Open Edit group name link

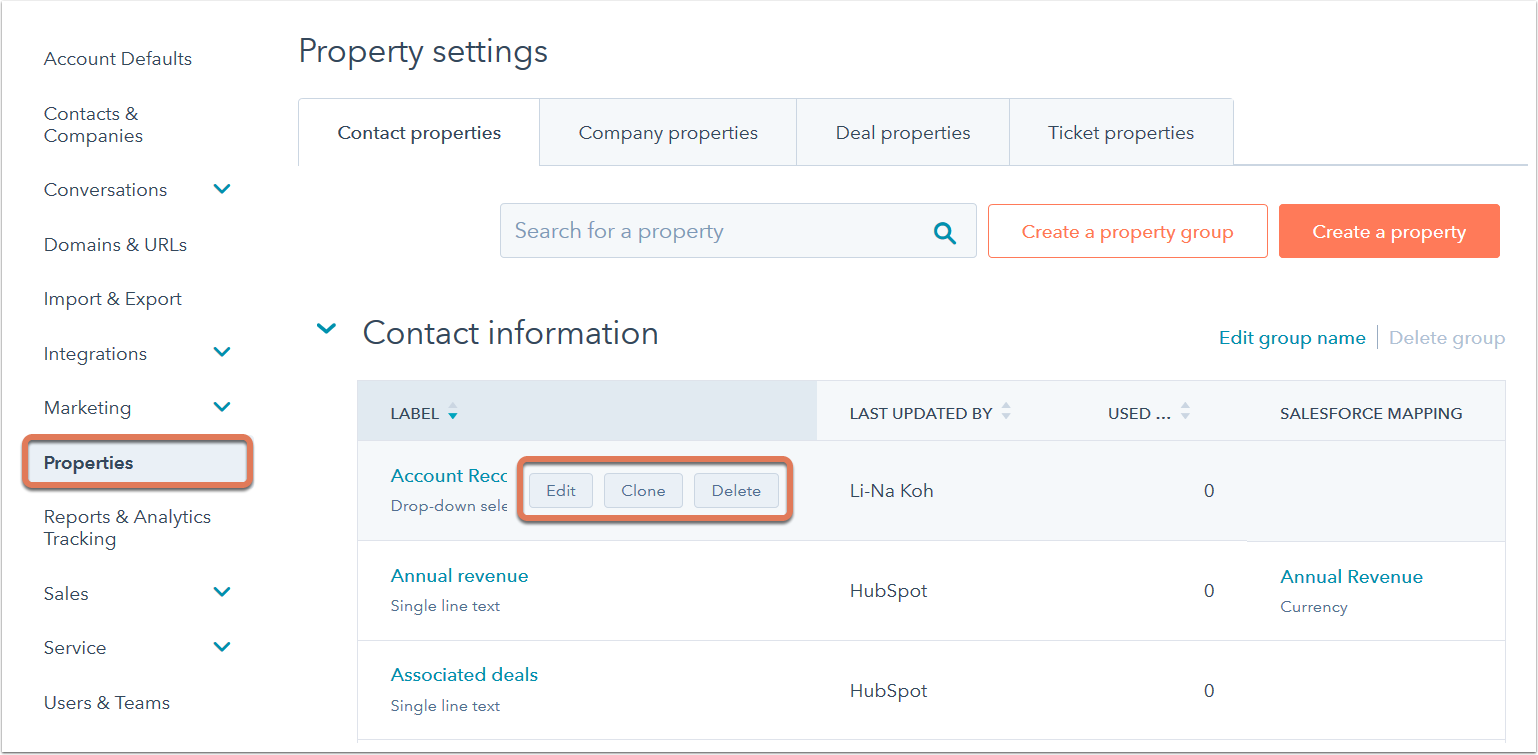click(x=1292, y=338)
